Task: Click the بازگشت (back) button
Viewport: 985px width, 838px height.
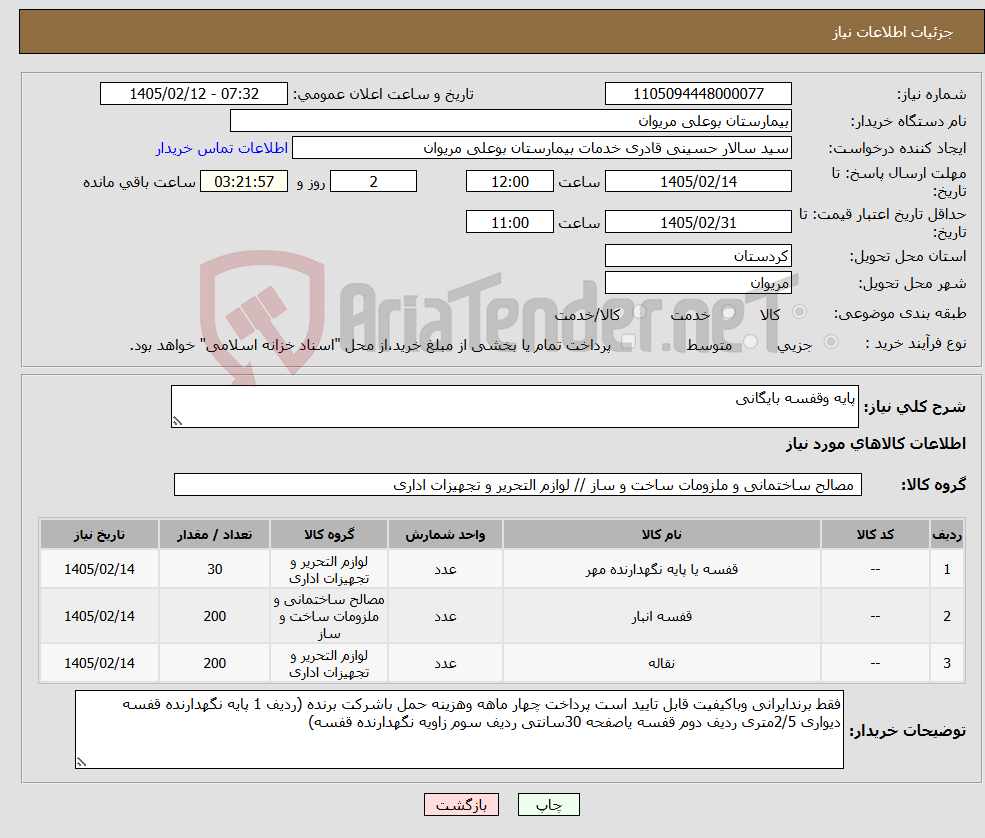Action: coord(461,805)
